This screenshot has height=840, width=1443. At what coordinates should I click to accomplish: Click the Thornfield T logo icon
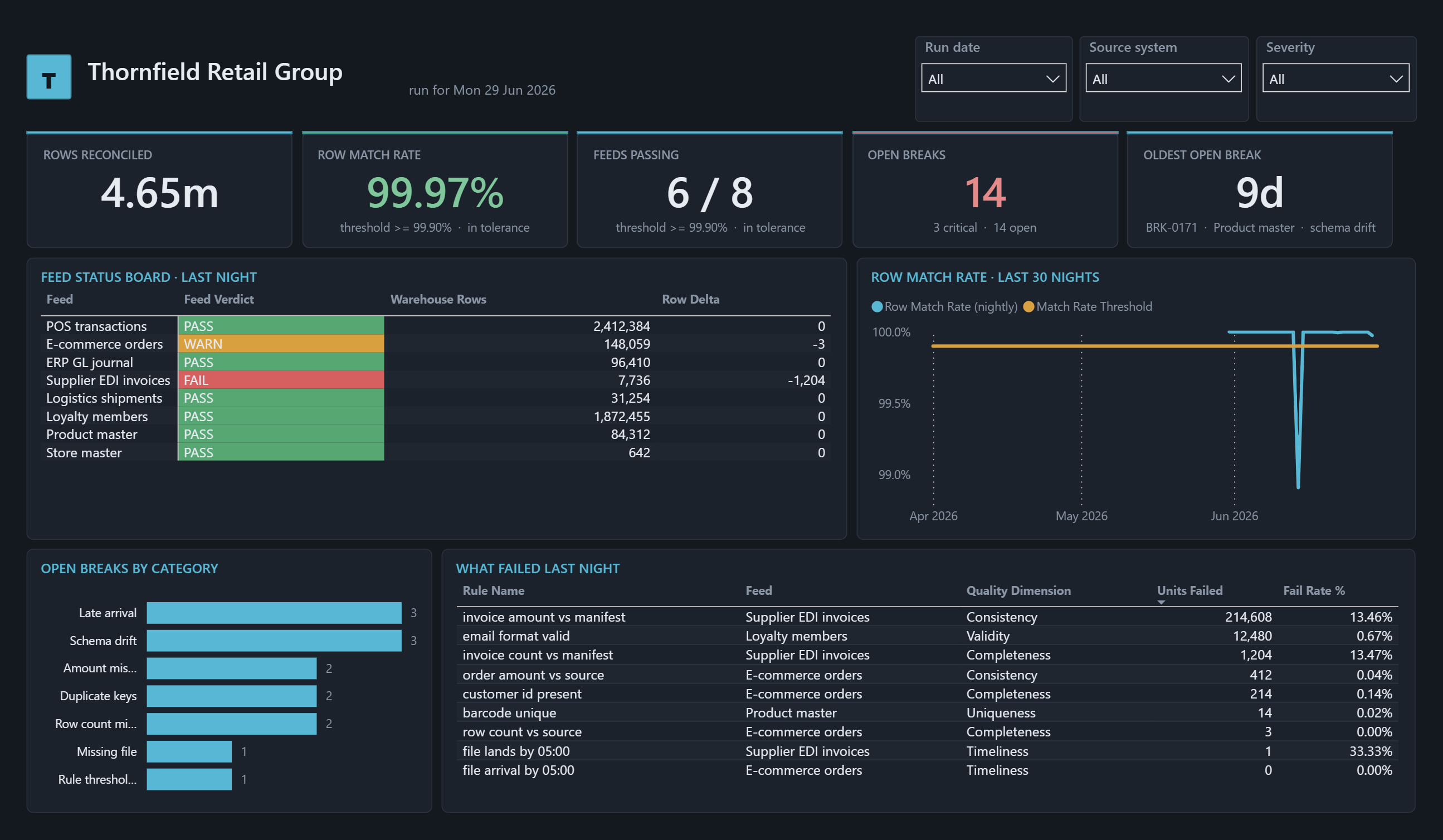pos(48,77)
